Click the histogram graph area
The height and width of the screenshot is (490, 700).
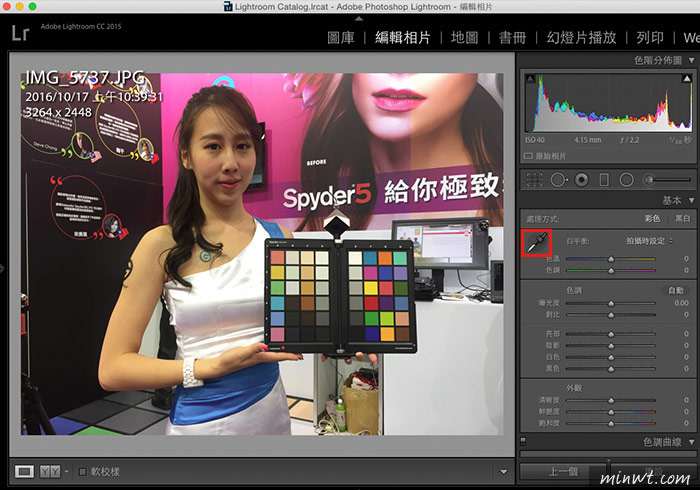[608, 103]
